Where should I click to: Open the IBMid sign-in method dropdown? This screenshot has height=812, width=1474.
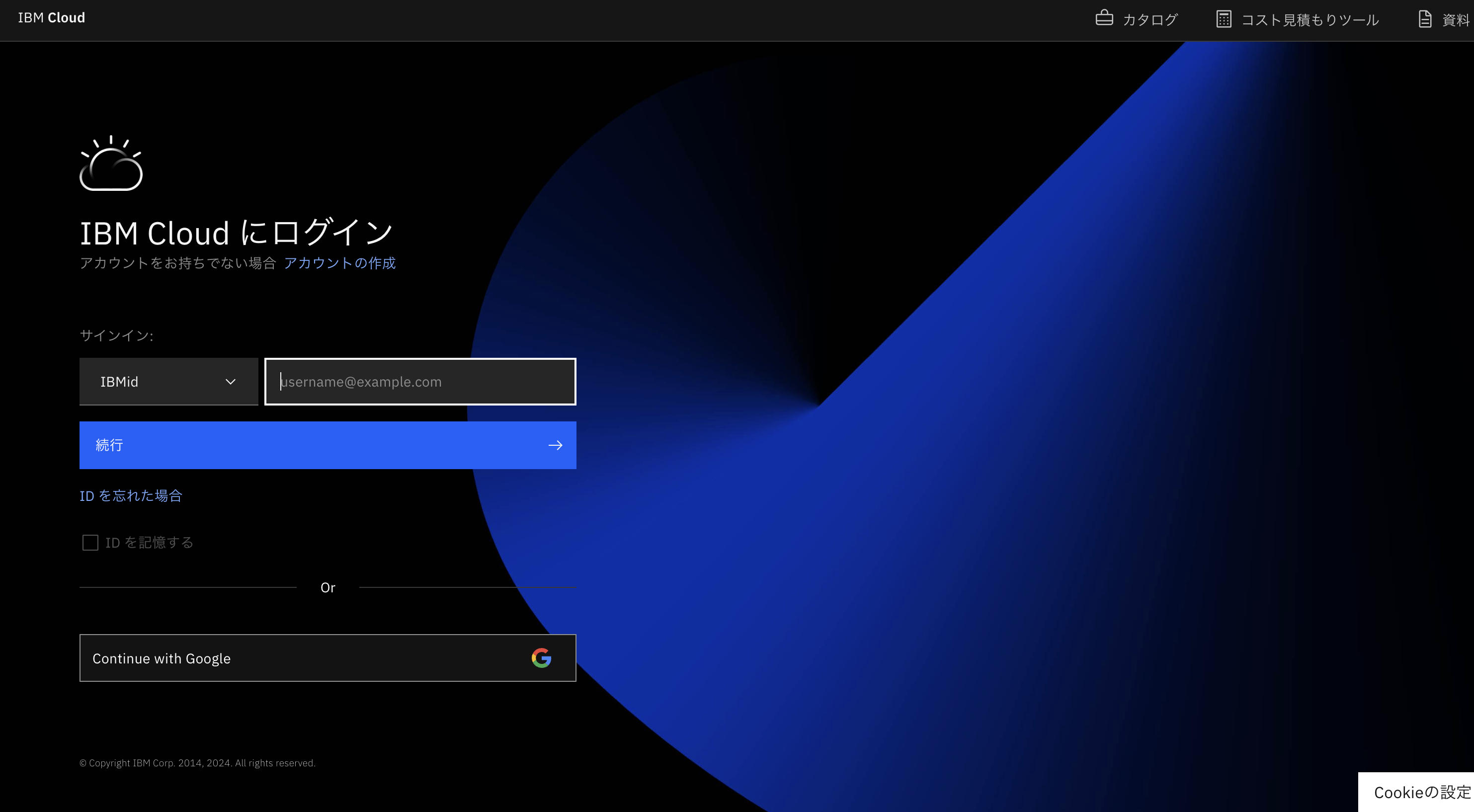click(x=169, y=381)
